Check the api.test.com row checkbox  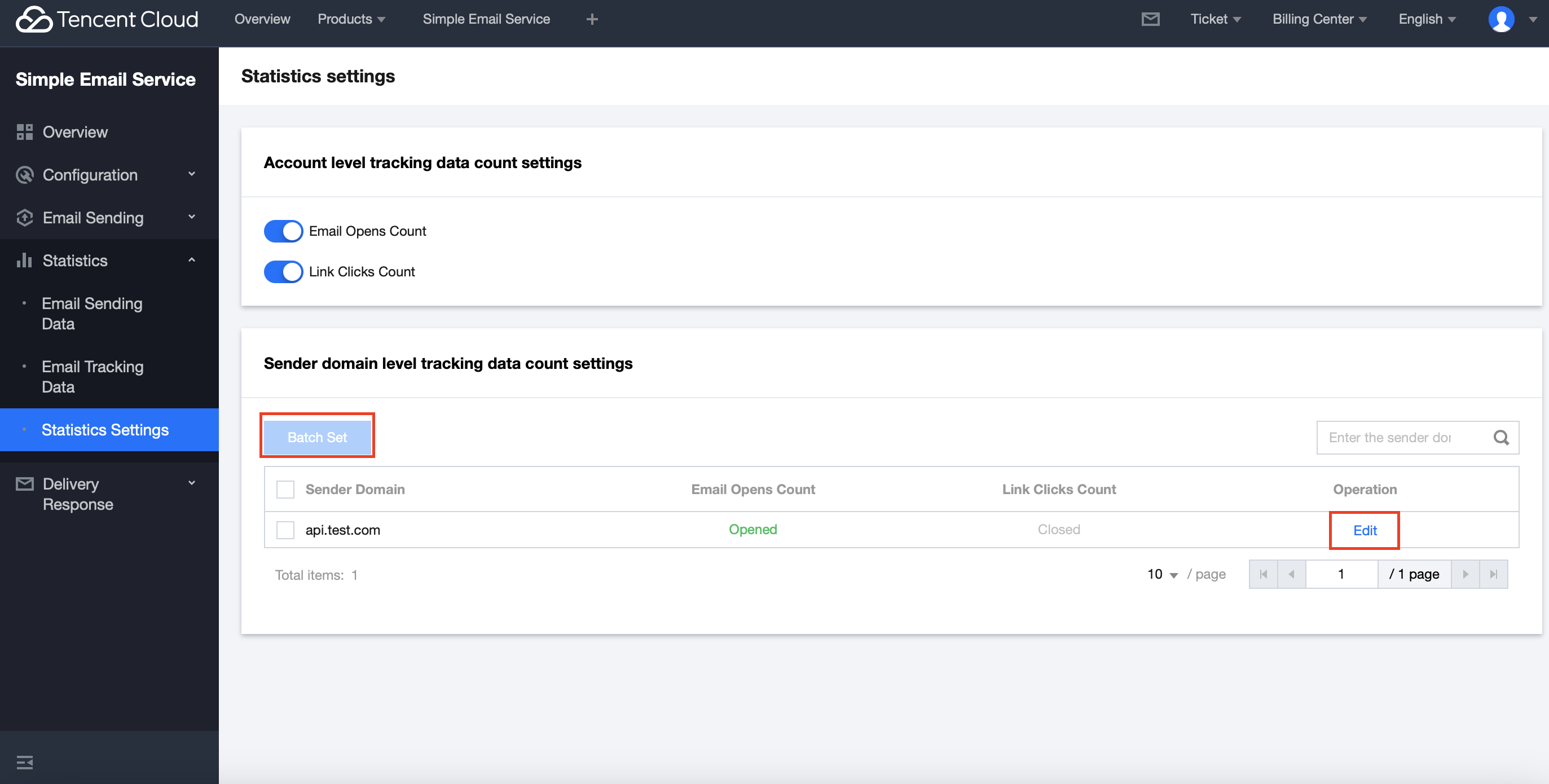tap(285, 530)
